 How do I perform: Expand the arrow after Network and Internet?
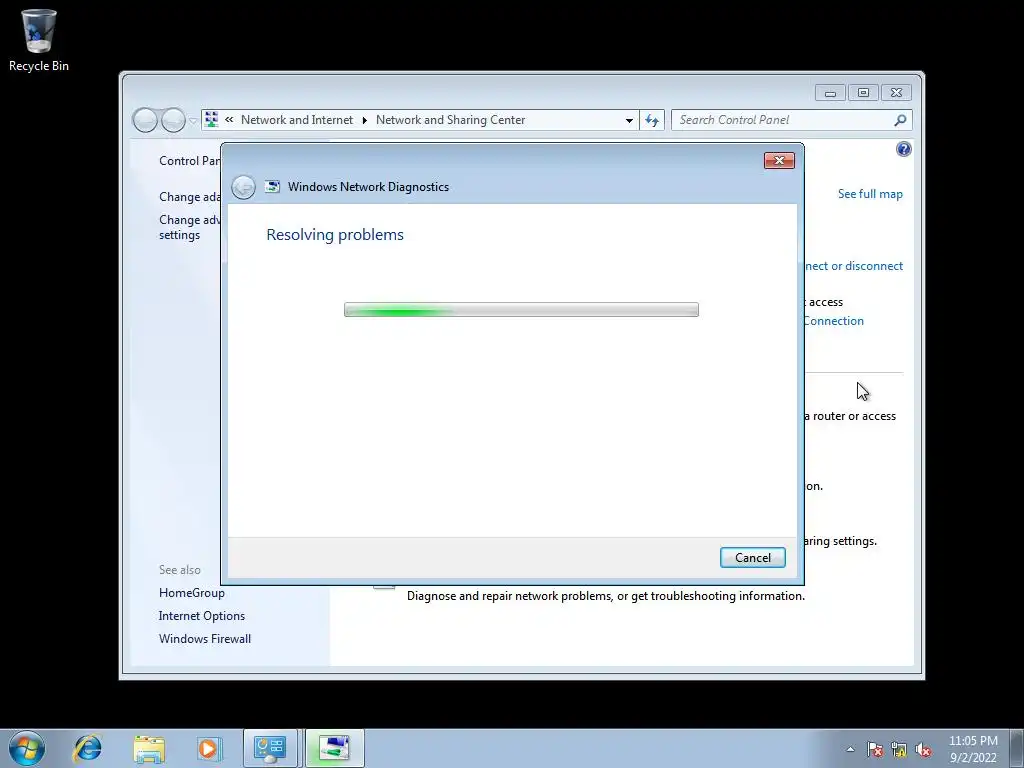click(x=364, y=120)
